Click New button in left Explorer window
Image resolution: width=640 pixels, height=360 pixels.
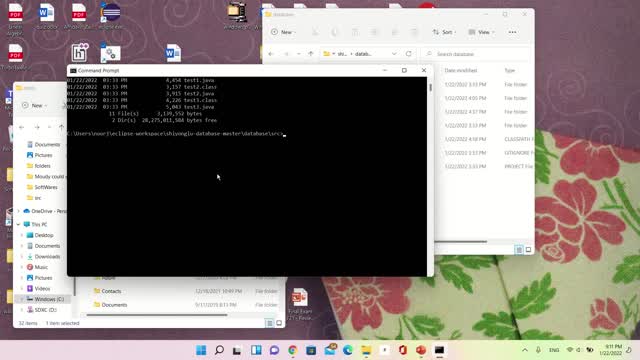click(x=34, y=105)
